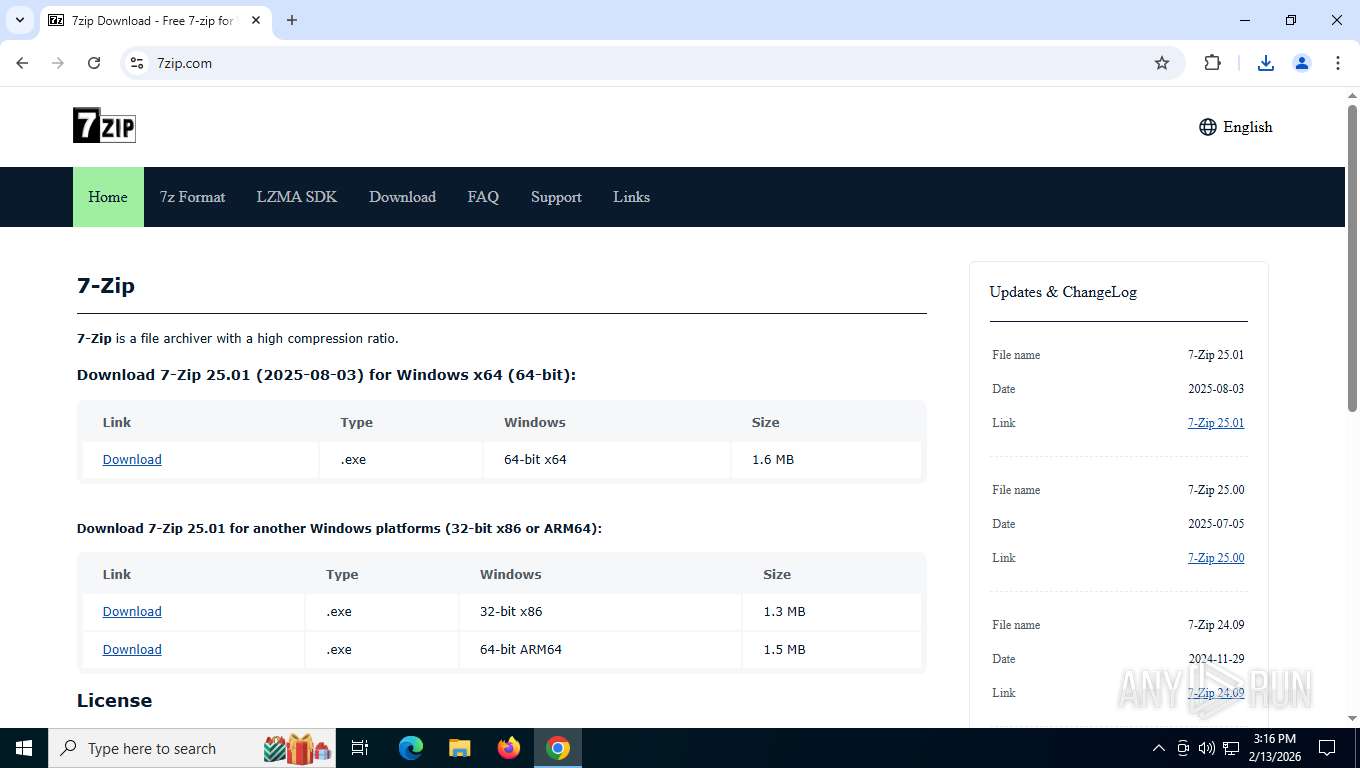Download the 32-bit x86 .exe installer
The width and height of the screenshot is (1360, 768).
tap(132, 612)
